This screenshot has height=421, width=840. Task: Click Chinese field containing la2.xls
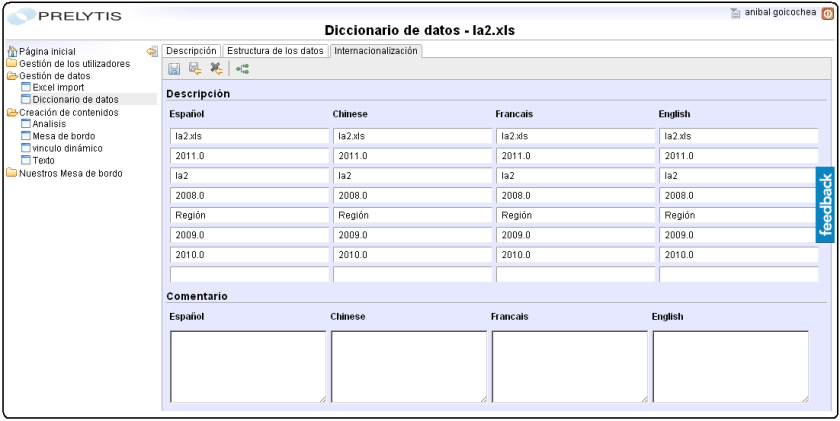[x=412, y=136]
